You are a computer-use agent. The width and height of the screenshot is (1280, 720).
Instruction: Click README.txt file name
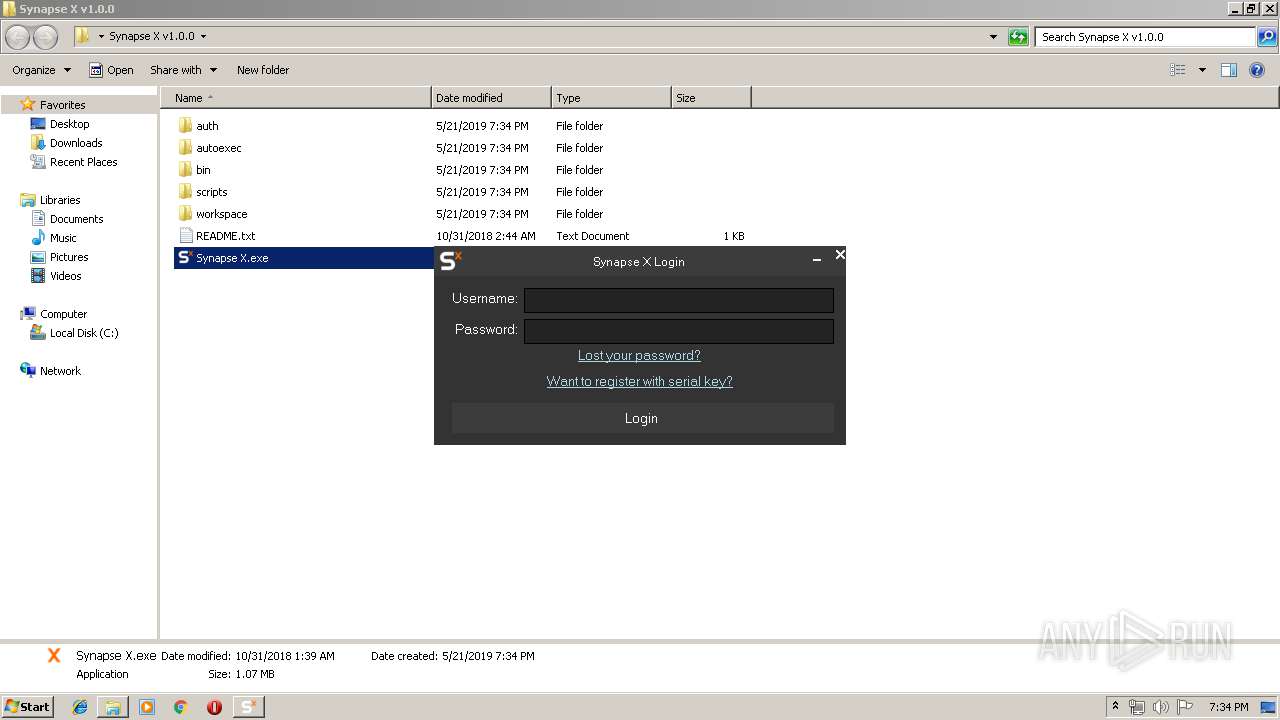click(x=225, y=236)
